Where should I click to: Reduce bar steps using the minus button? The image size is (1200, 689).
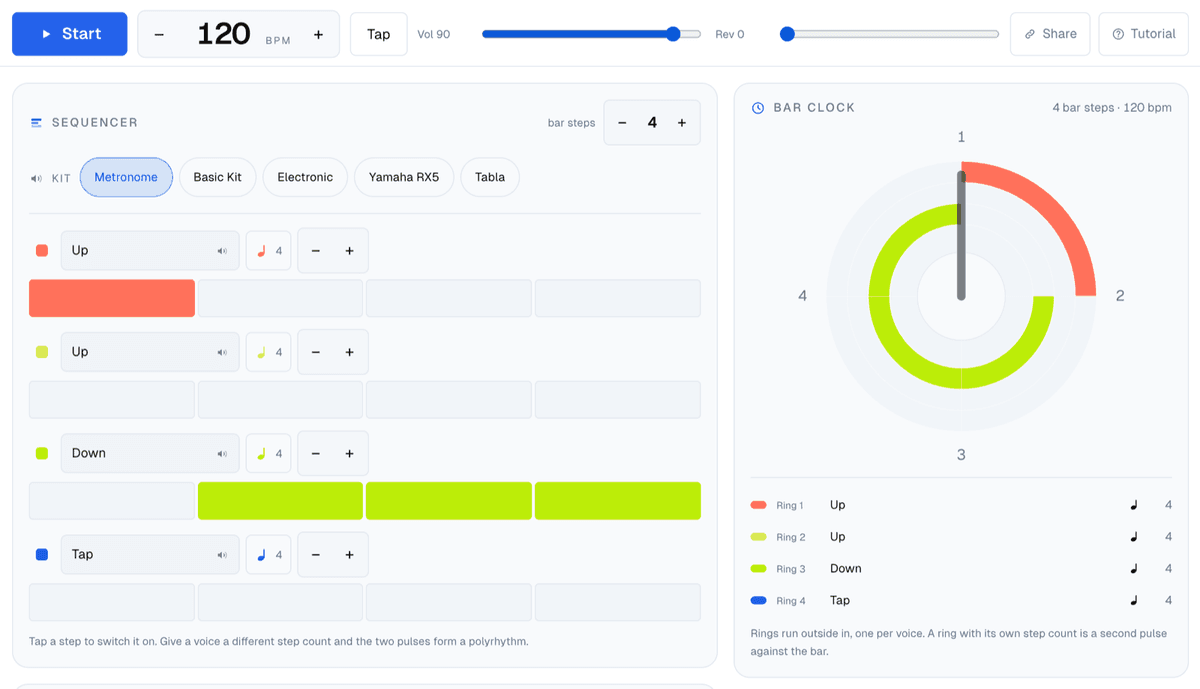pos(622,123)
